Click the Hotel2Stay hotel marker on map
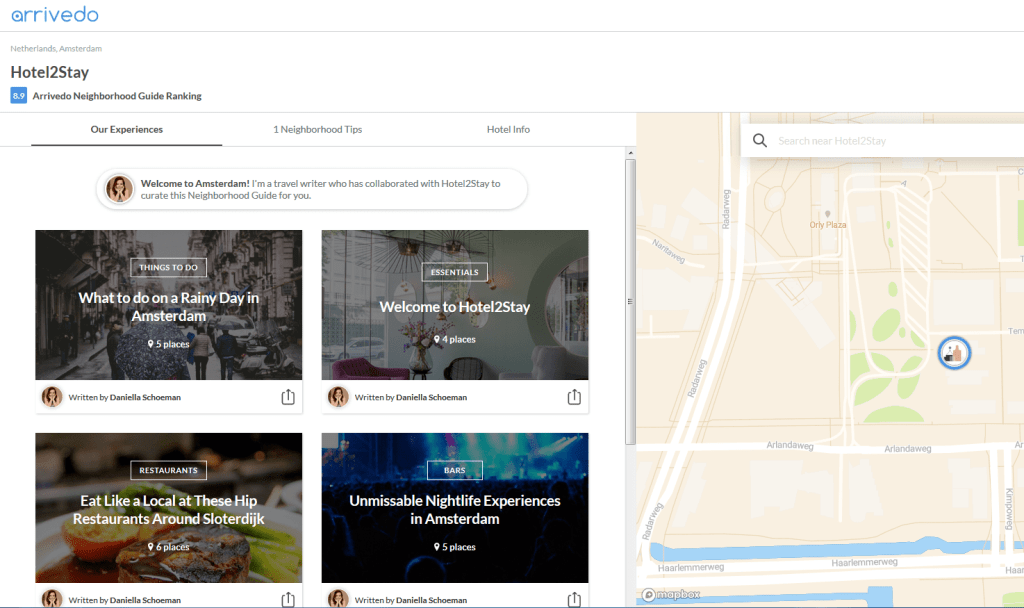1024x608 pixels. pos(954,353)
